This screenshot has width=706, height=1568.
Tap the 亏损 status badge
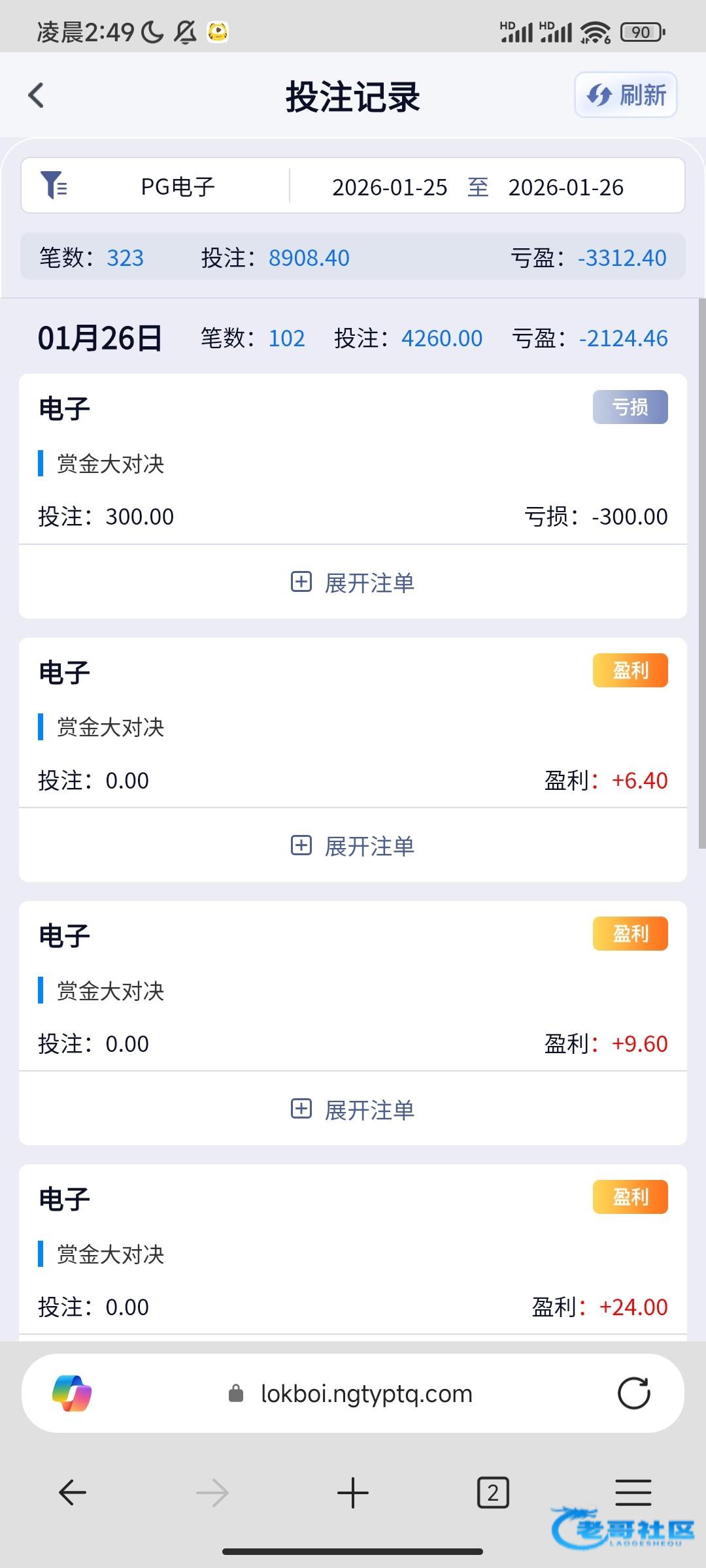(630, 407)
